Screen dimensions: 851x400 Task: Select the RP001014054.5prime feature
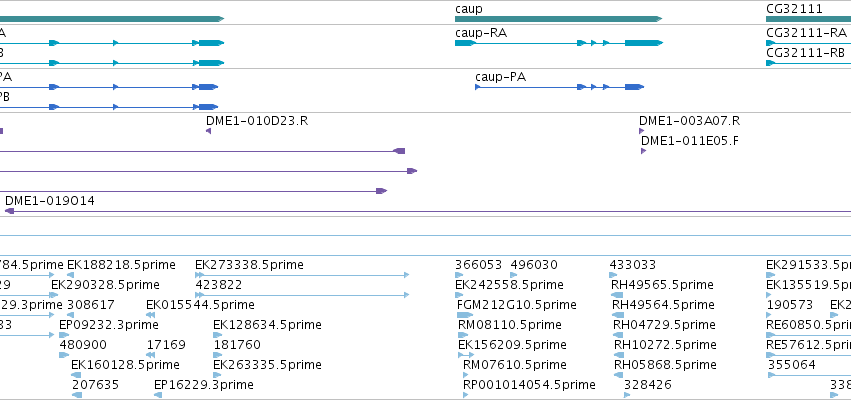465,395
